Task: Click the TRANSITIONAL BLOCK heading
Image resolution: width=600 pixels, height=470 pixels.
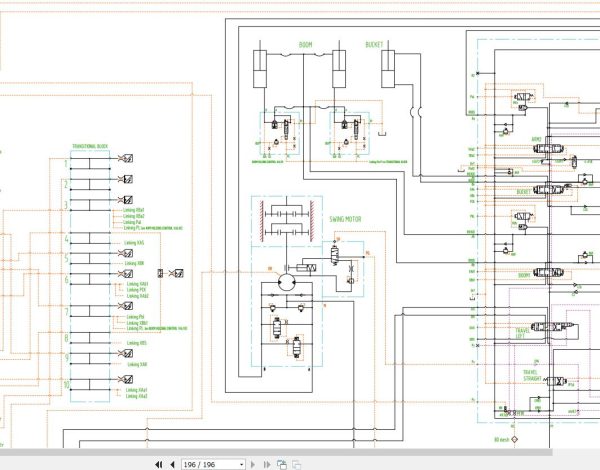Action: 90,146
